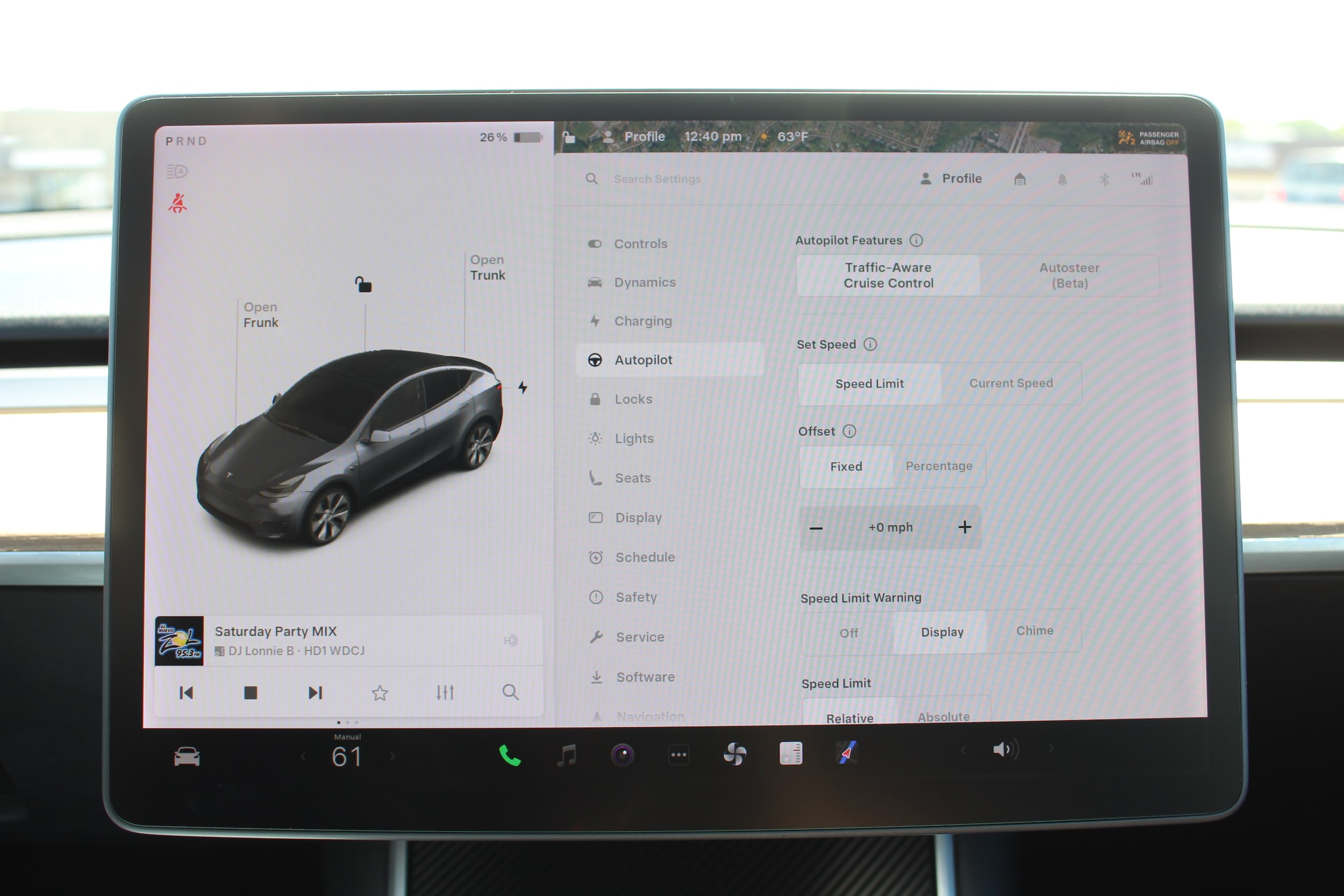The height and width of the screenshot is (896, 1344).
Task: Open the music note media app
Action: tap(566, 755)
